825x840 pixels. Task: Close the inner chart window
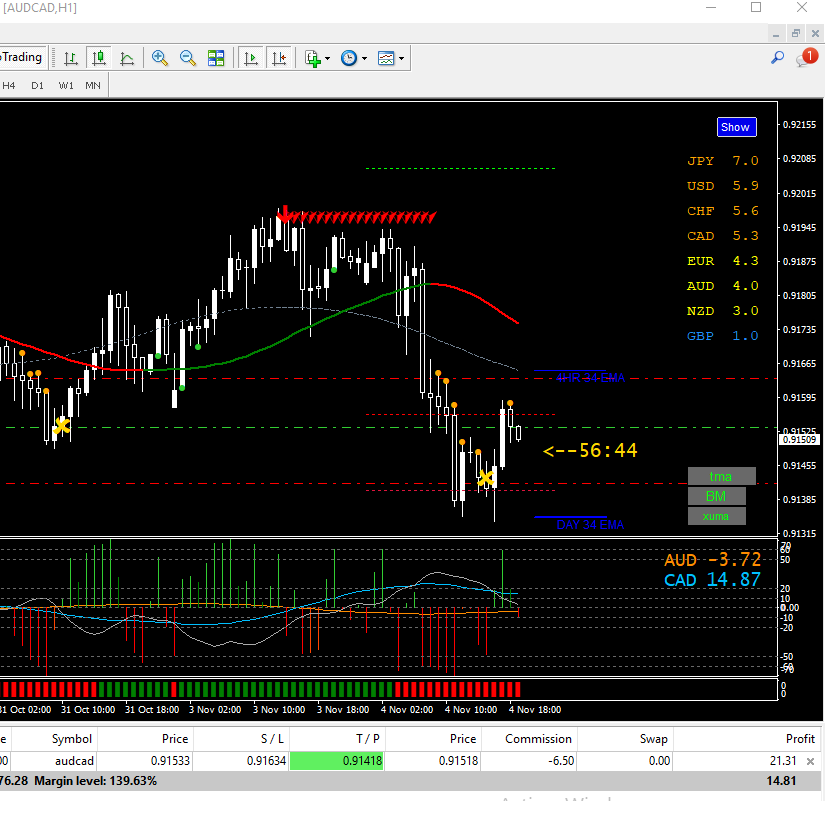point(815,34)
